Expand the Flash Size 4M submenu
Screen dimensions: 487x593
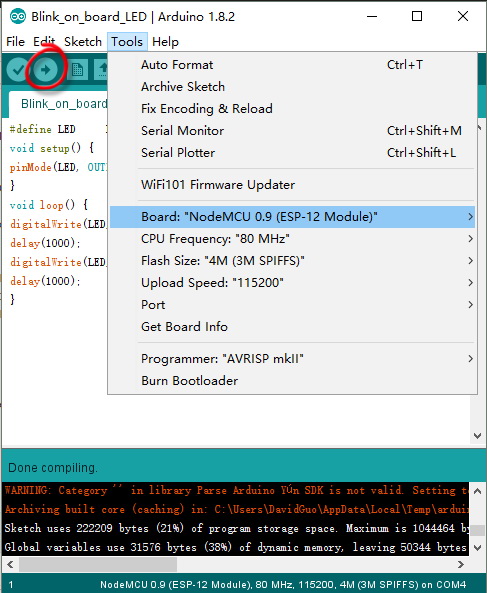(x=292, y=261)
